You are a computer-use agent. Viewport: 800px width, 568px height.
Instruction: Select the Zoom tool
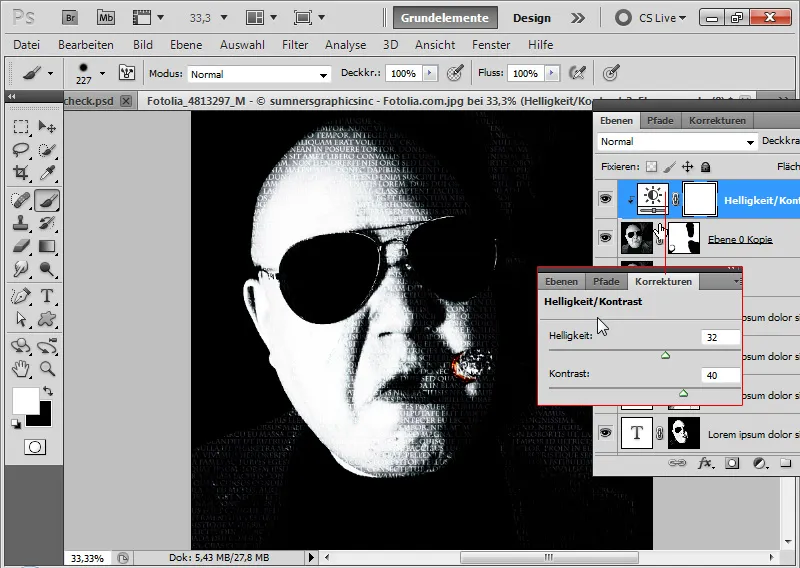pos(47,368)
